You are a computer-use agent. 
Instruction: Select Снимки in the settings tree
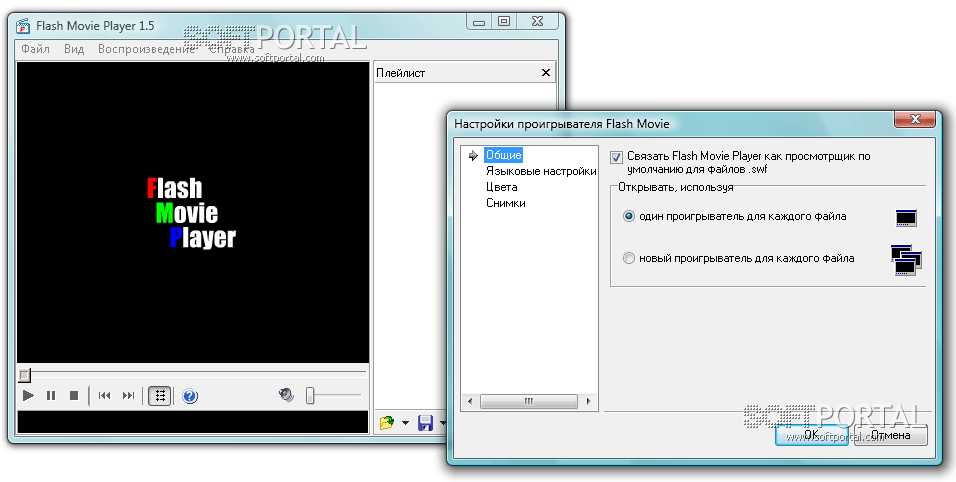point(505,203)
